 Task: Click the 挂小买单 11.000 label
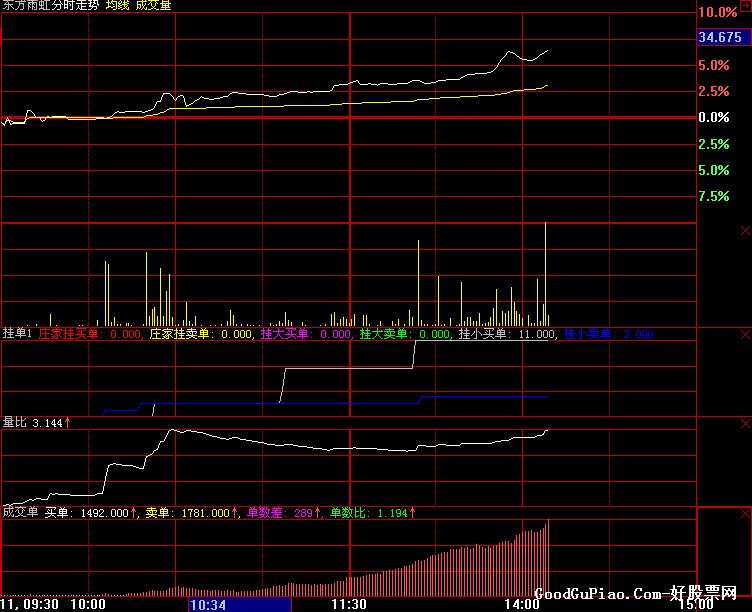point(507,334)
